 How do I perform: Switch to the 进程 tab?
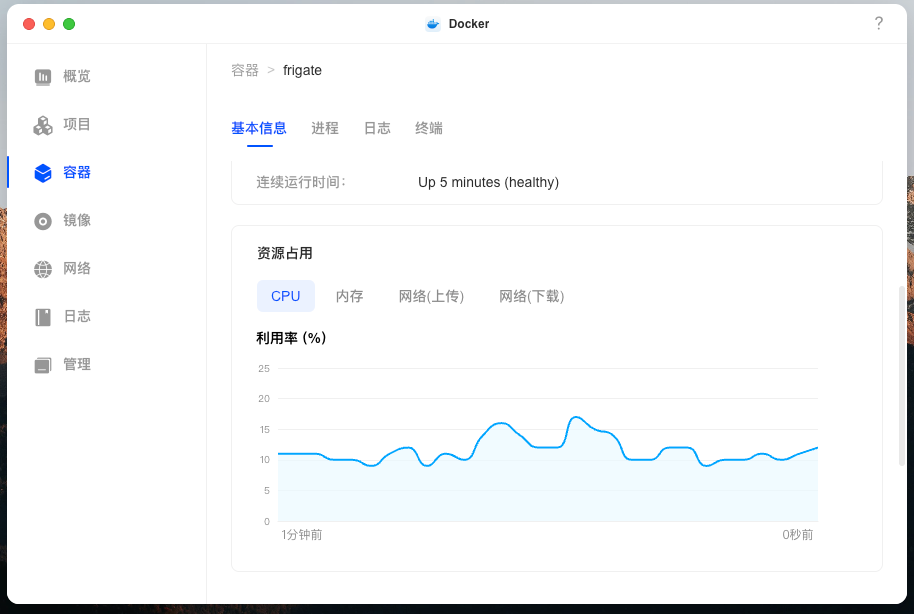click(x=324, y=128)
